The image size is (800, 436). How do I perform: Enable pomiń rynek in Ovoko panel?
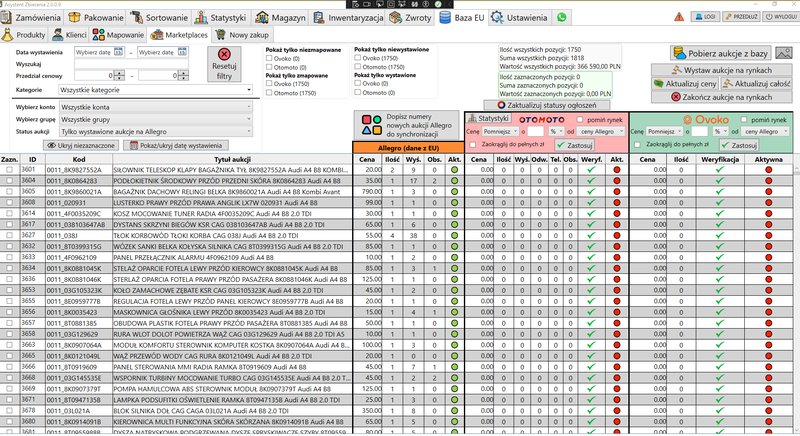click(x=743, y=119)
